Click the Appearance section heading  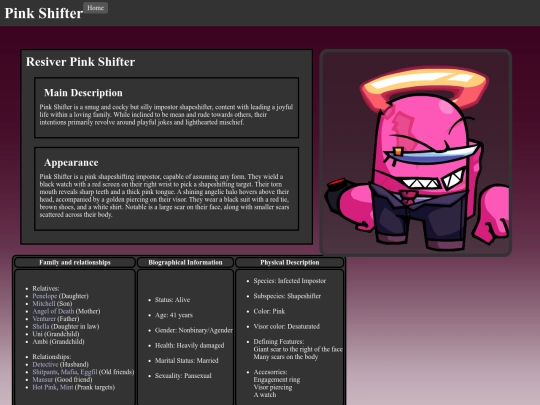[71, 163]
